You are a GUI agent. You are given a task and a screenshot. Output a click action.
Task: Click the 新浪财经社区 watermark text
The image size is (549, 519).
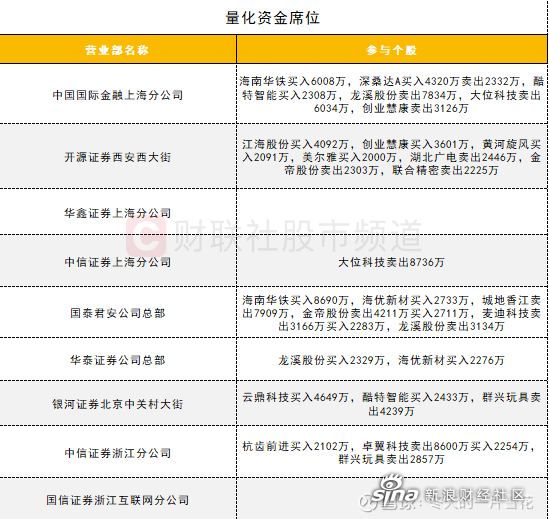click(474, 494)
